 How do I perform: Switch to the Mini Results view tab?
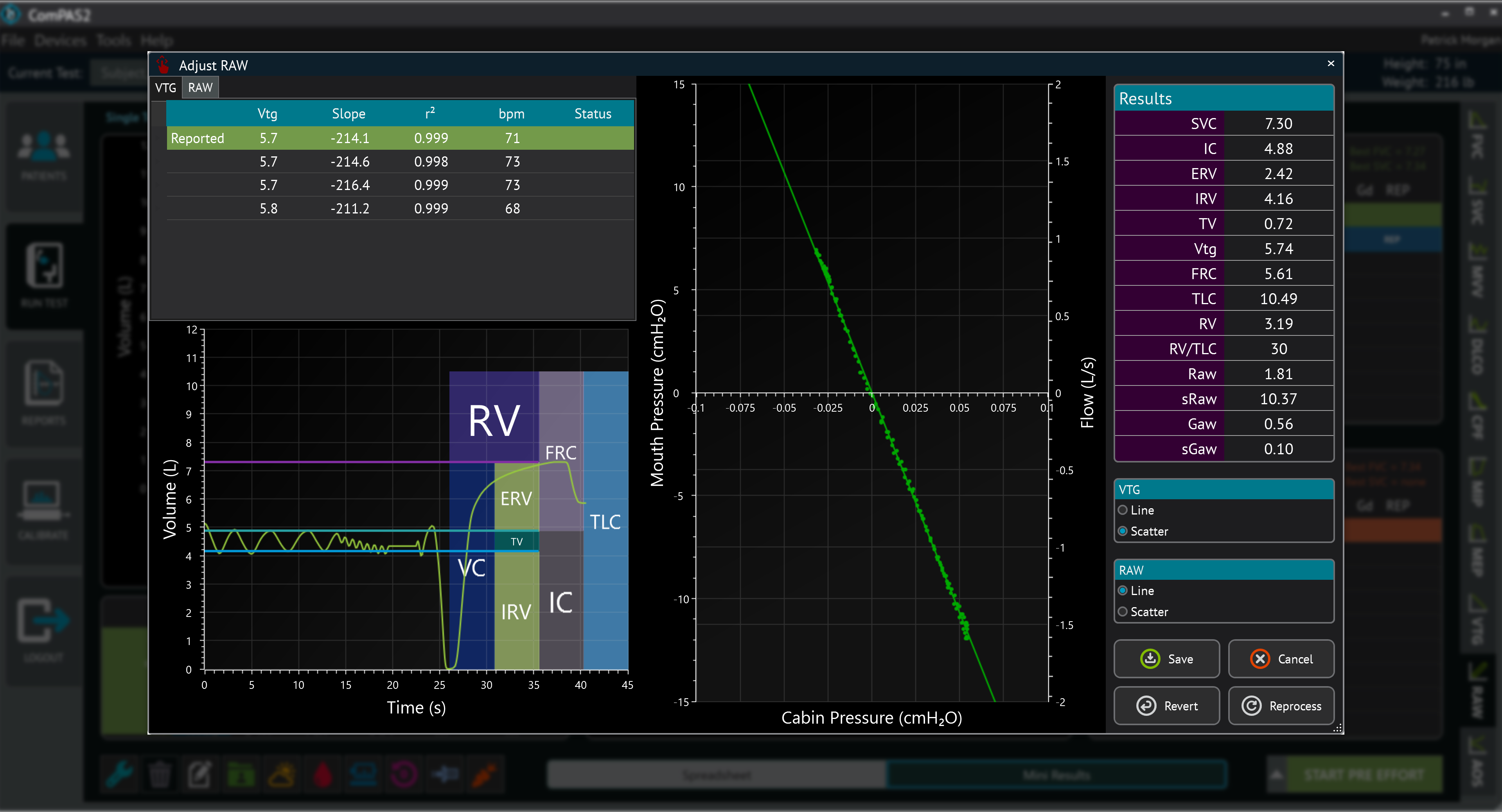pos(1056,775)
